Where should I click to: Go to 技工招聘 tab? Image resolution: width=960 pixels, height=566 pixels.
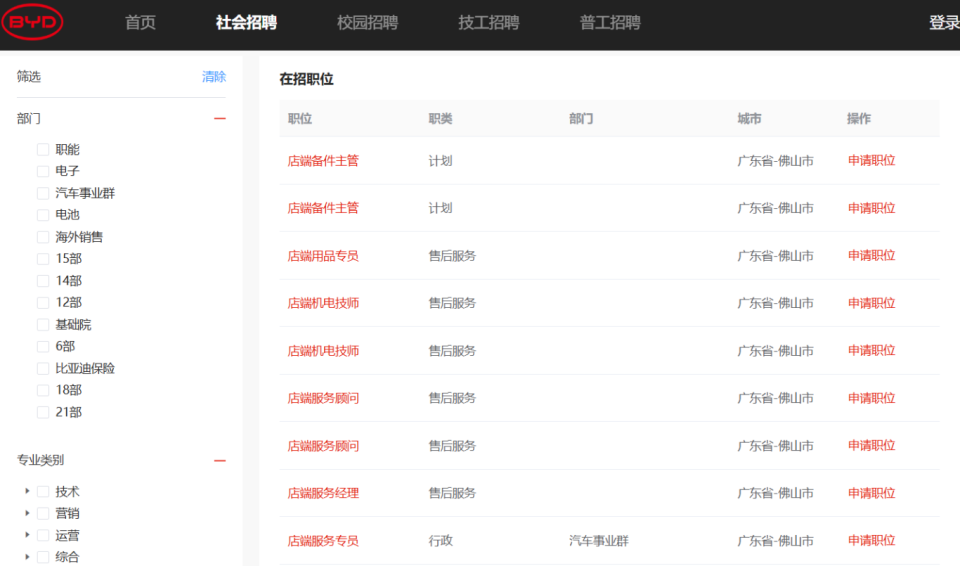pos(489,23)
